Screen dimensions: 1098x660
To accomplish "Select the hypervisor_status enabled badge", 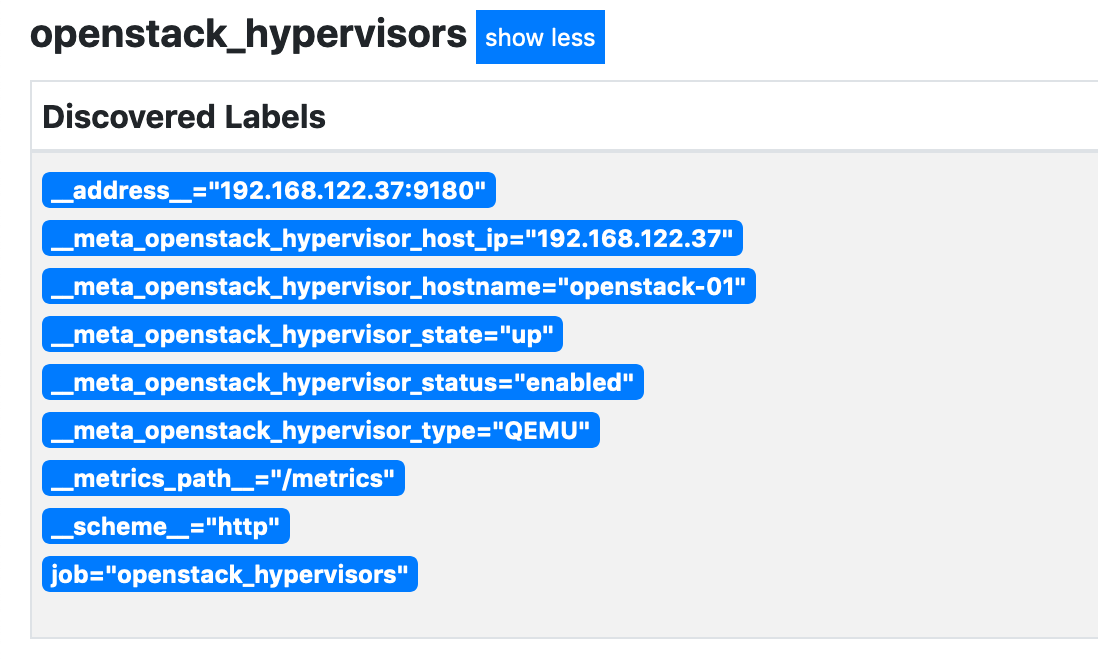I will 343,382.
